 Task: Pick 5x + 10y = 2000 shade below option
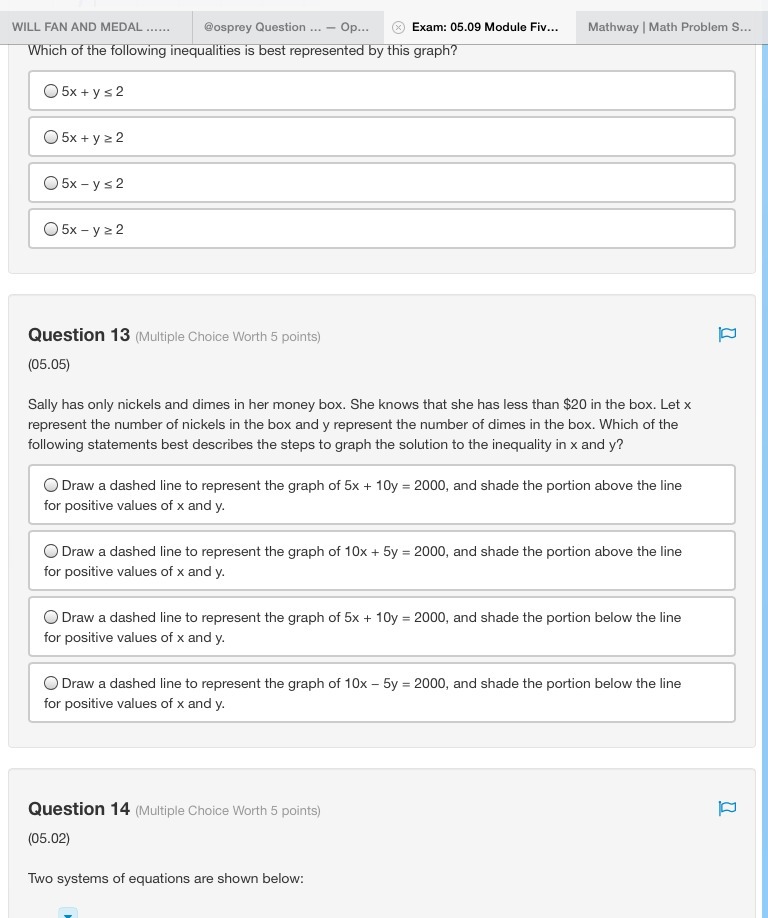tap(51, 617)
